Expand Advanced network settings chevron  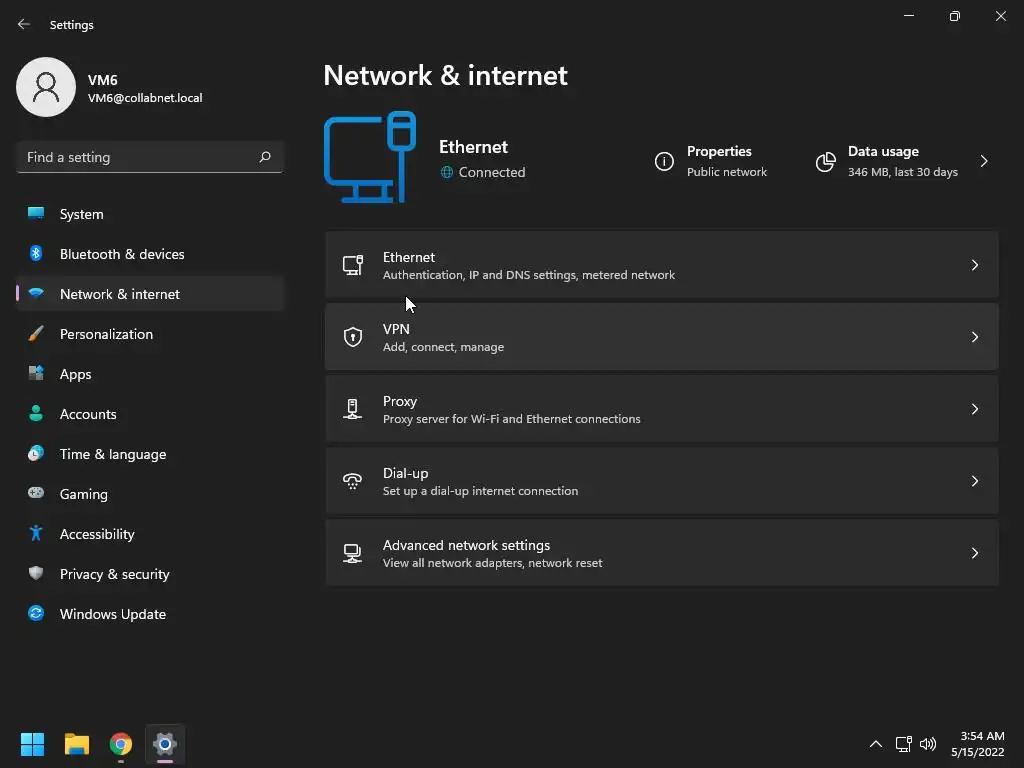click(975, 553)
